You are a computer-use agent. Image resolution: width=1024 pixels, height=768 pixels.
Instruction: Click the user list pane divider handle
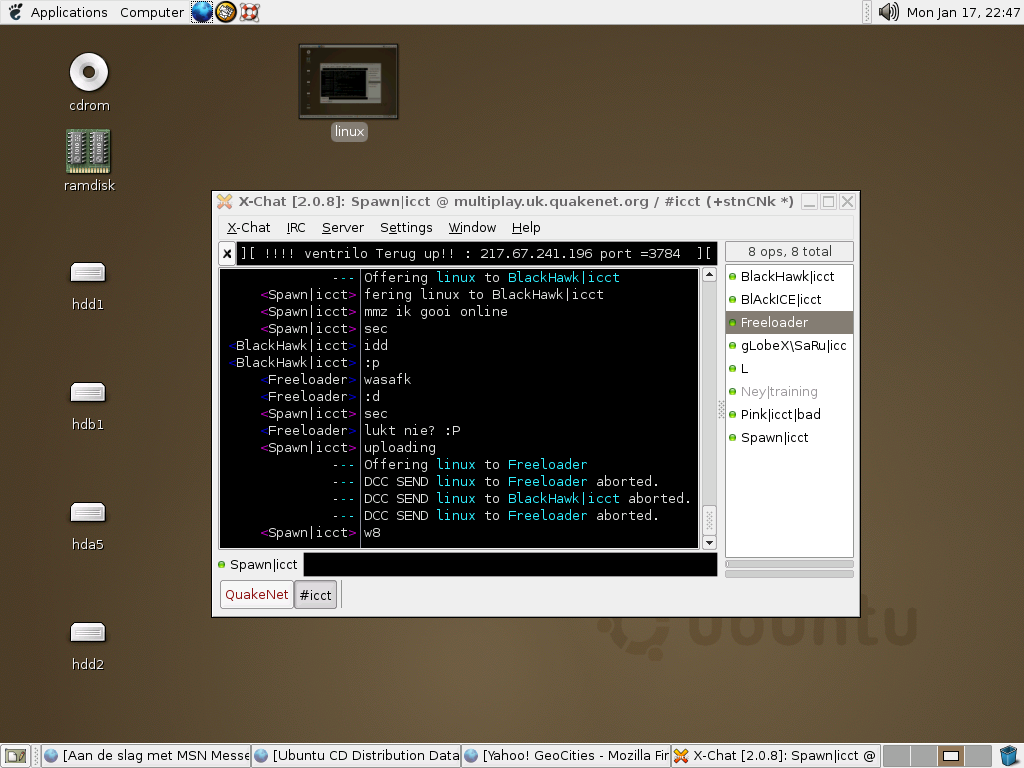point(721,409)
